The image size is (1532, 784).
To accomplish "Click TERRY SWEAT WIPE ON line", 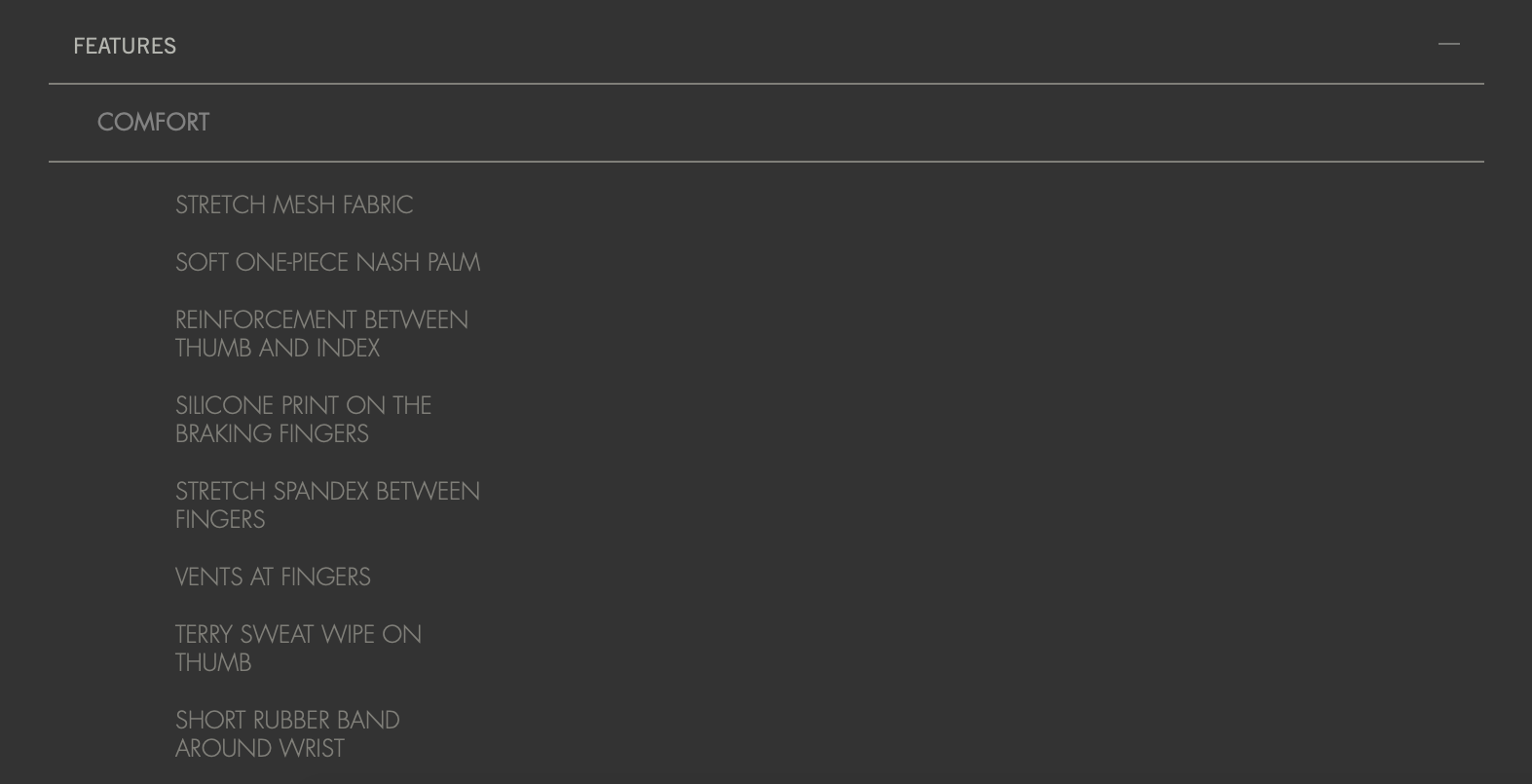I will click(298, 634).
